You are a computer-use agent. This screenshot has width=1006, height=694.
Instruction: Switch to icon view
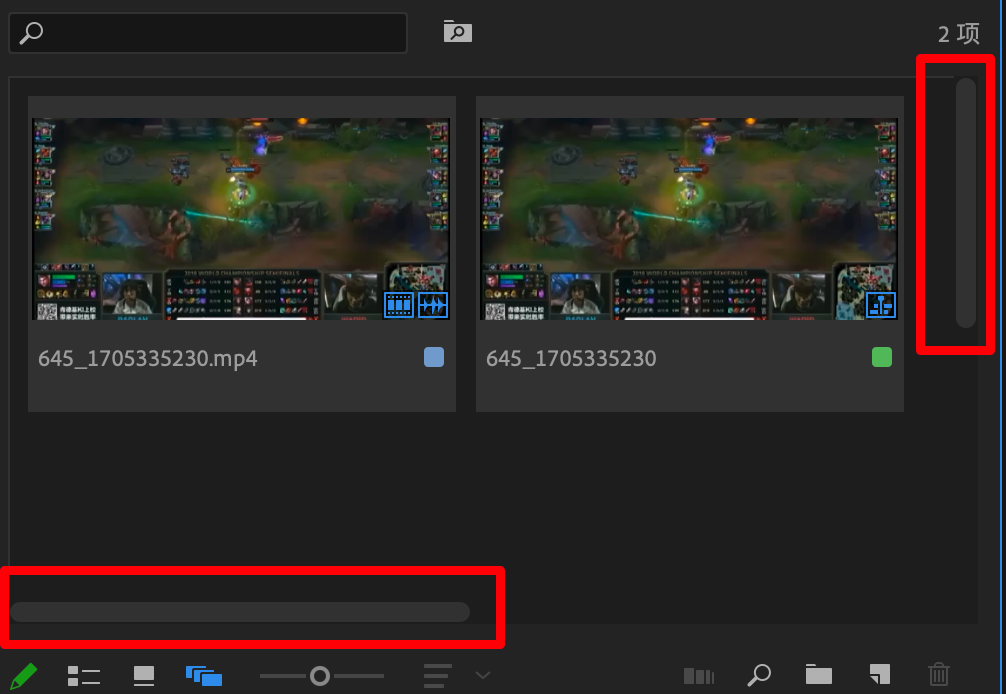144,675
